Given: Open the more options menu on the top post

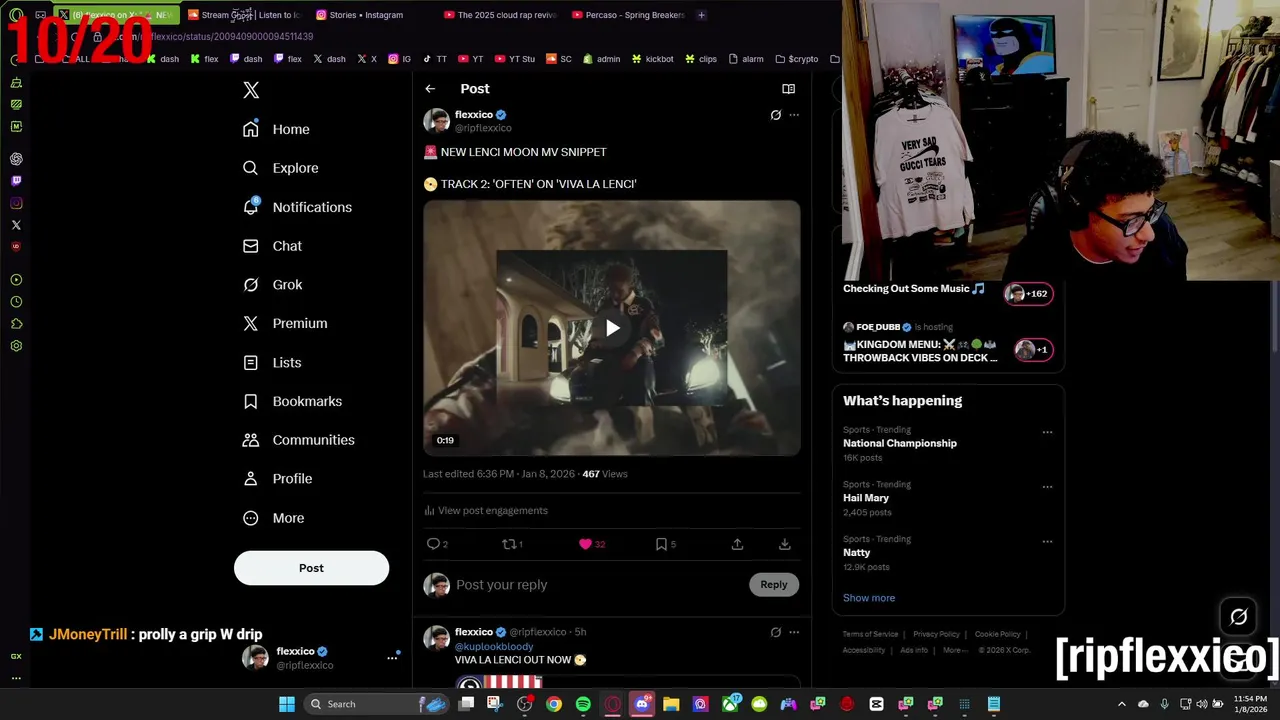Looking at the screenshot, I should (794, 115).
